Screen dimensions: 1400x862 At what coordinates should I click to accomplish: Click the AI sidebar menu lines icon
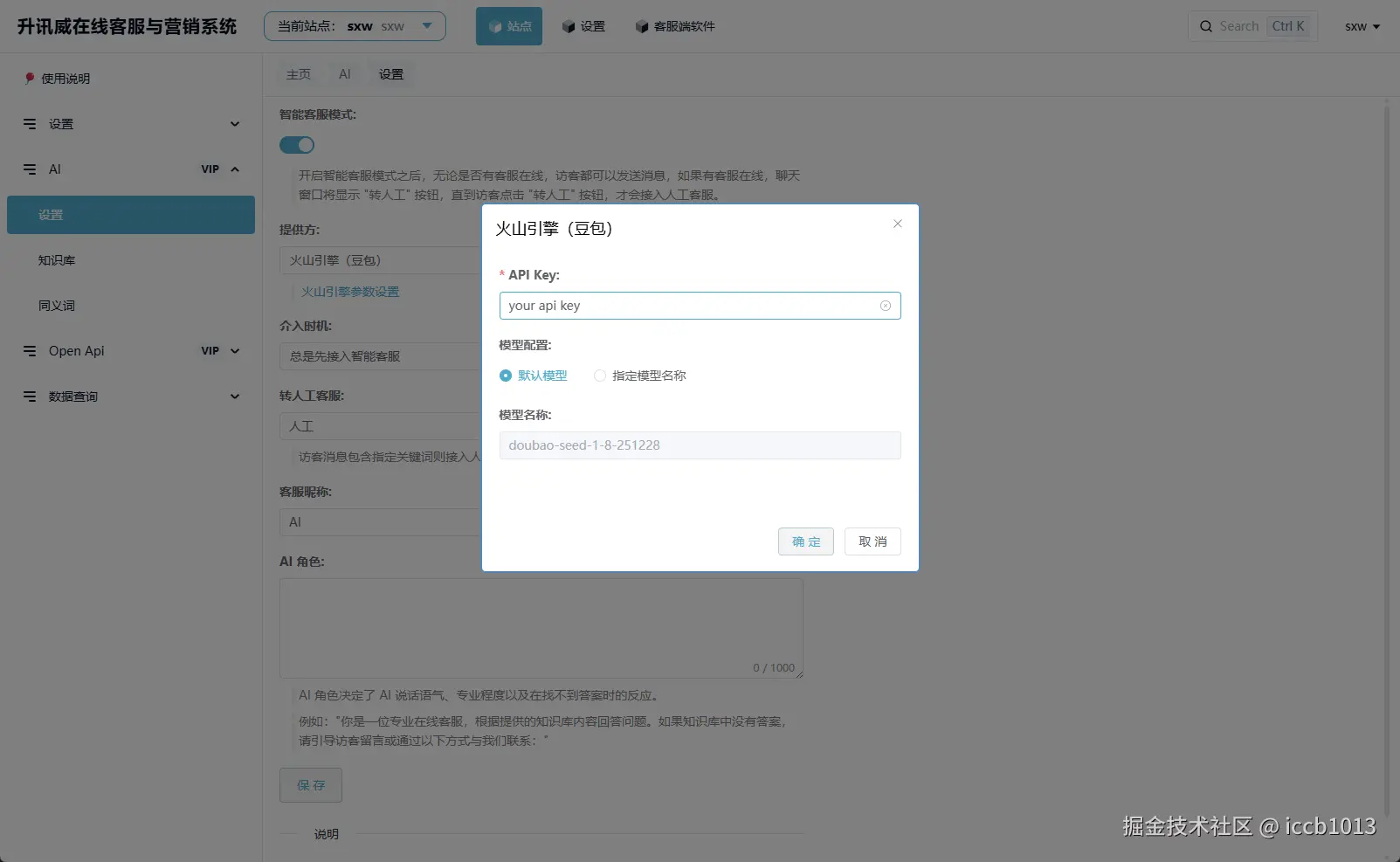[30, 169]
